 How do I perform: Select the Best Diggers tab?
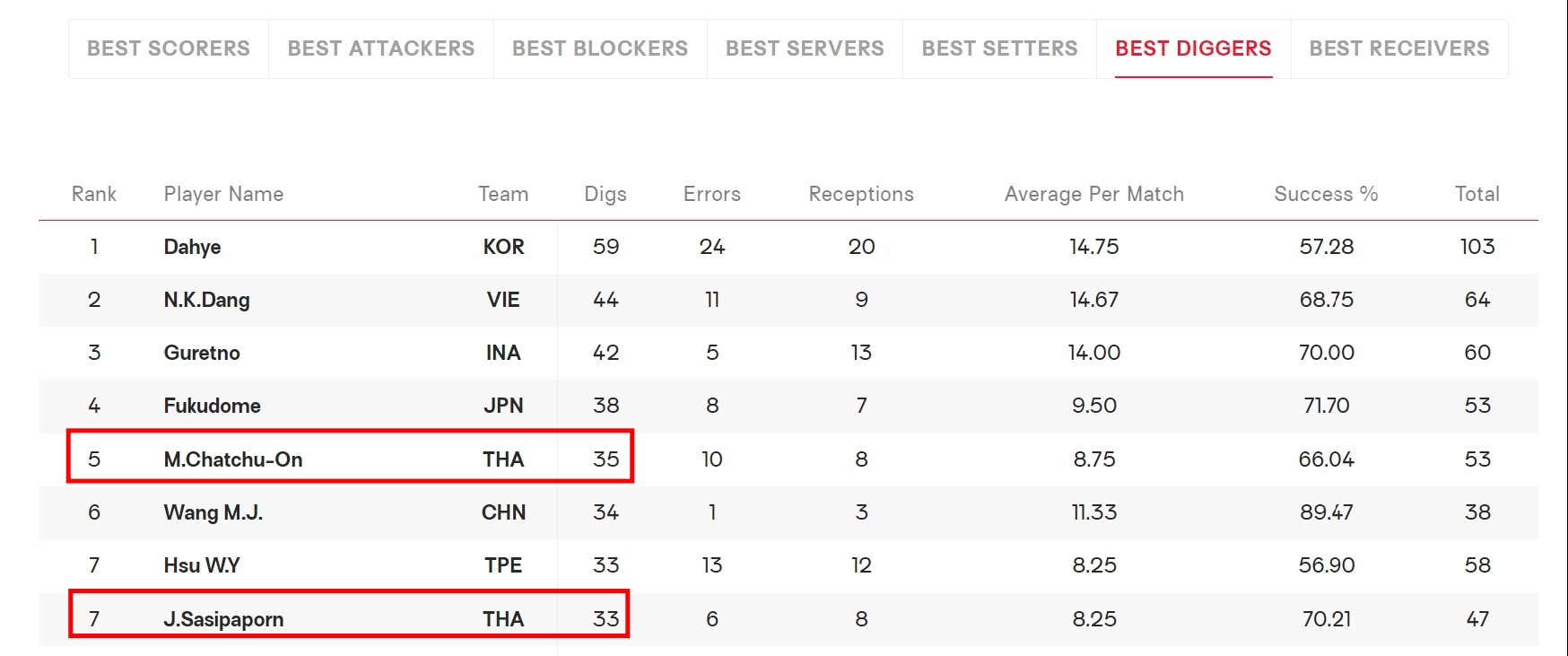point(1193,48)
